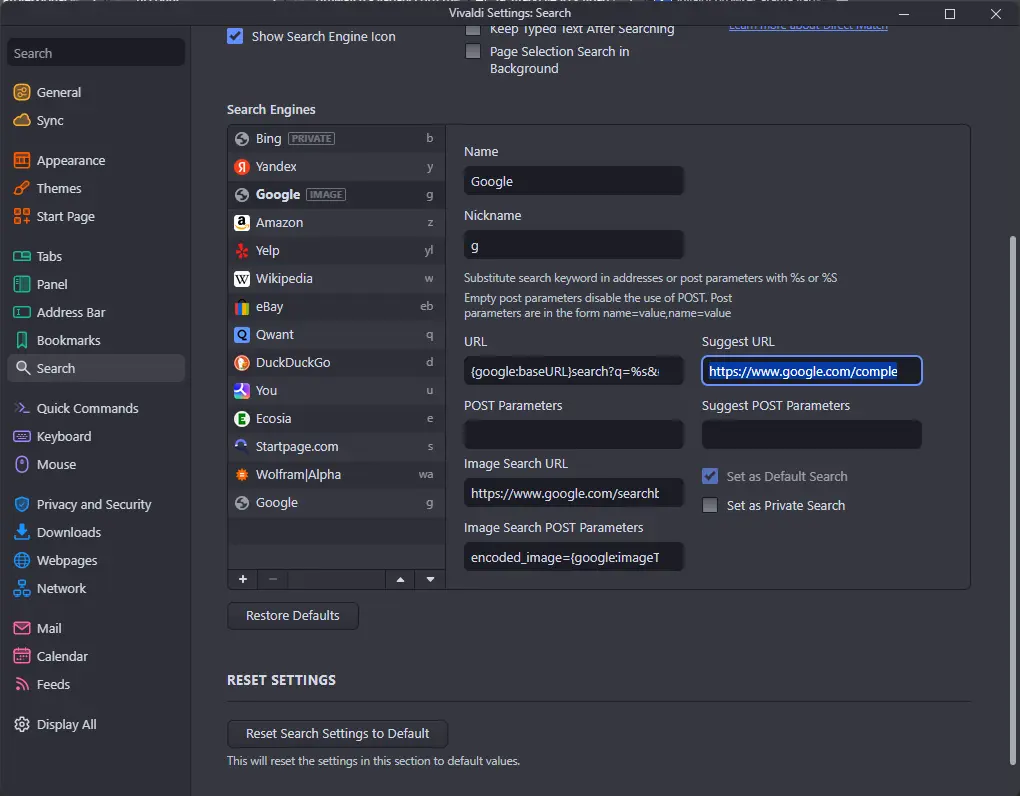This screenshot has height=796, width=1020.
Task: Open General settings icon in sidebar
Action: [21, 92]
